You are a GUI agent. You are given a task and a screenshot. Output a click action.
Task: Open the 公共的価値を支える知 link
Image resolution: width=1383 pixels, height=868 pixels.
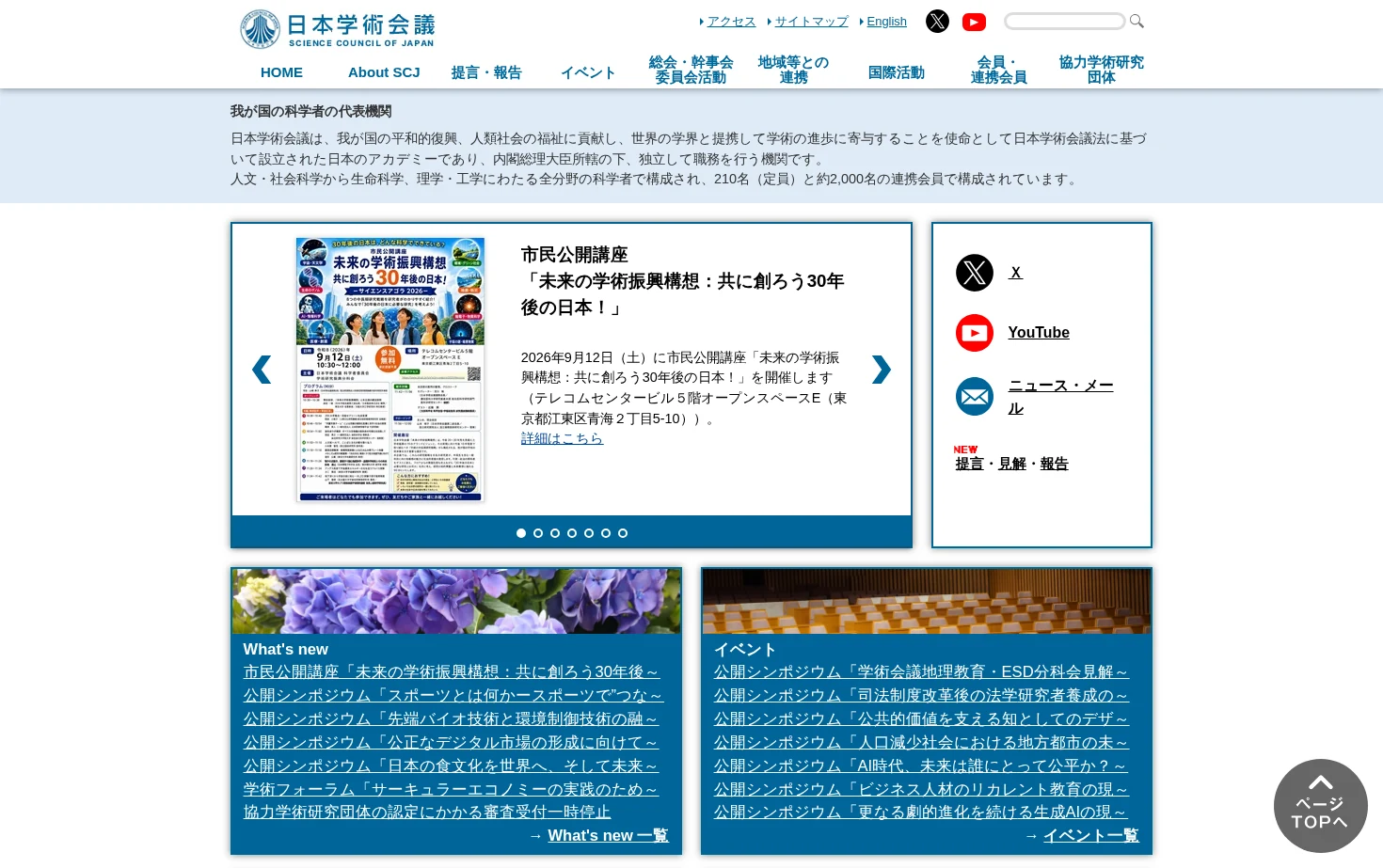tap(921, 719)
